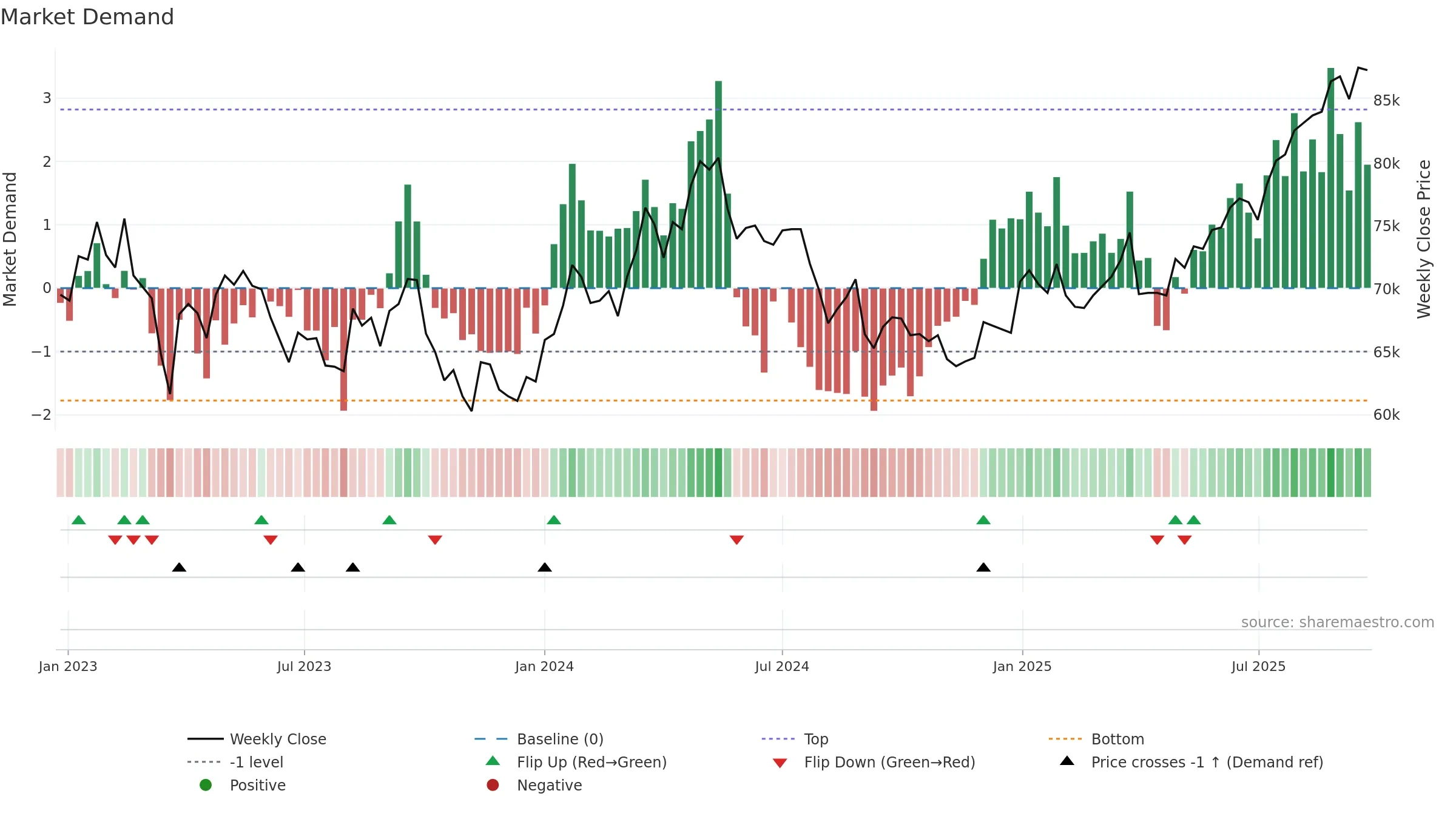Select the last red flip-down marker before Jul 2025

click(x=1185, y=540)
